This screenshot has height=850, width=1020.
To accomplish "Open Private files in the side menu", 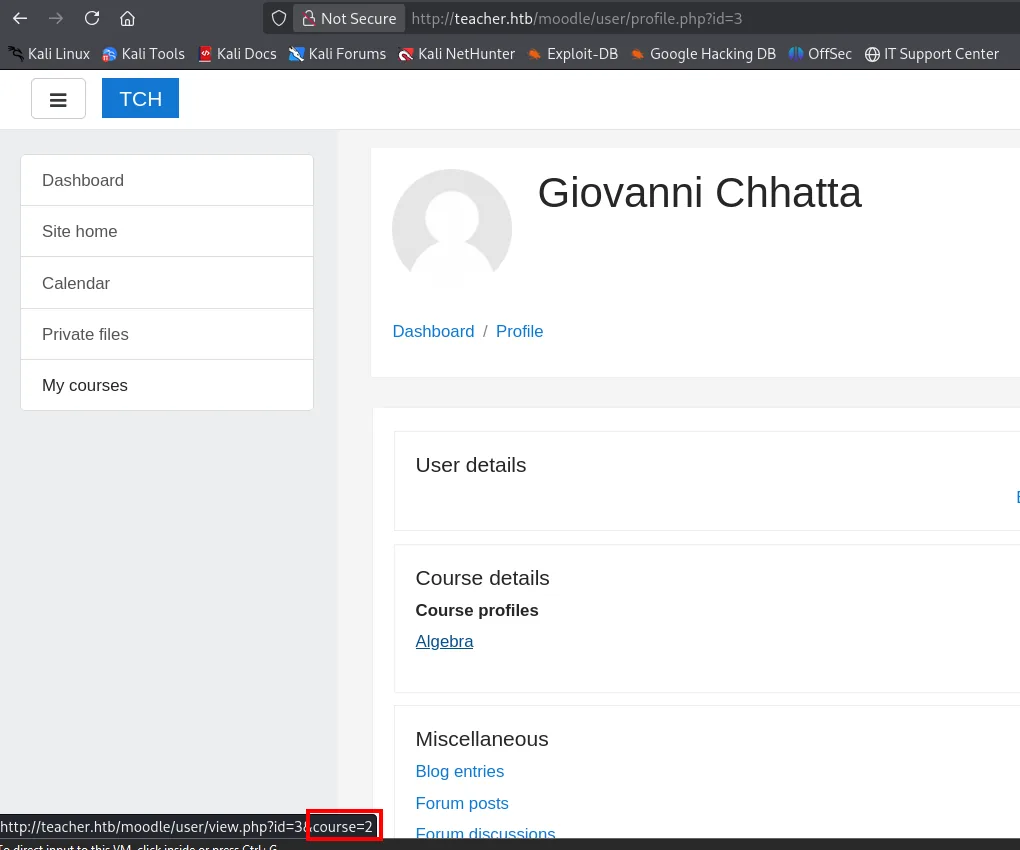I will point(167,334).
